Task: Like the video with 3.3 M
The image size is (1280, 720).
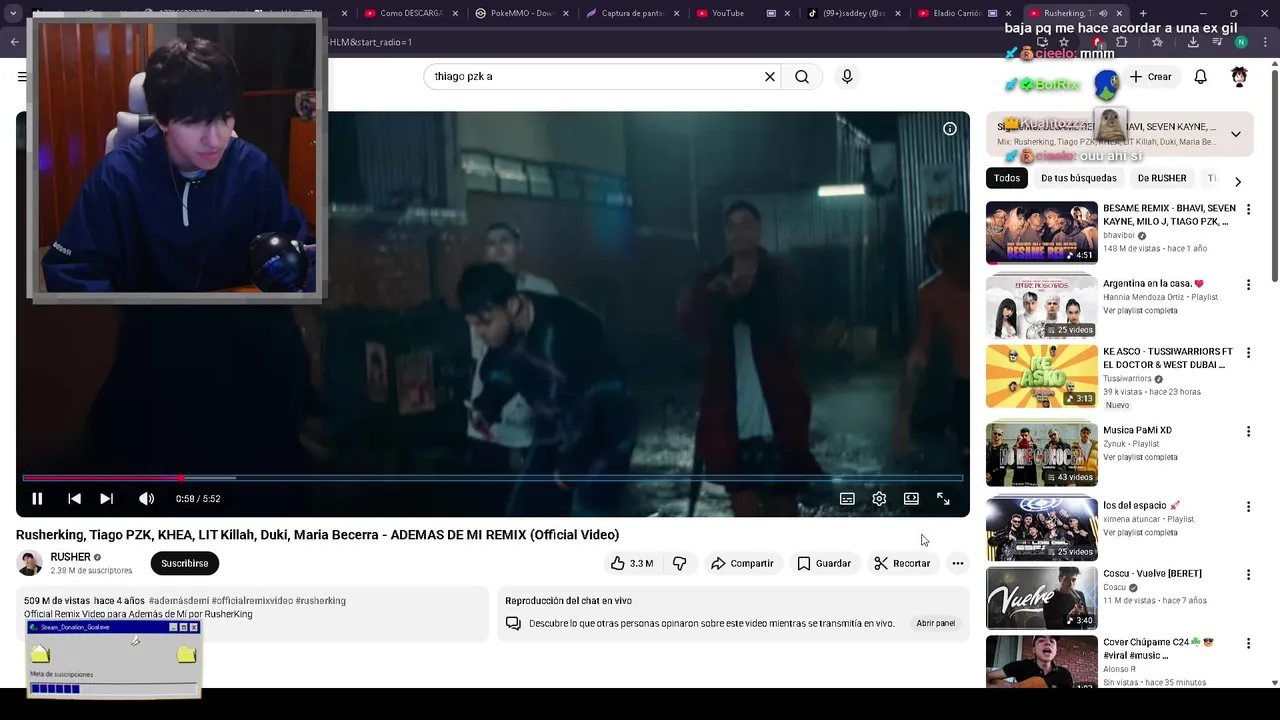Action: (x=632, y=563)
